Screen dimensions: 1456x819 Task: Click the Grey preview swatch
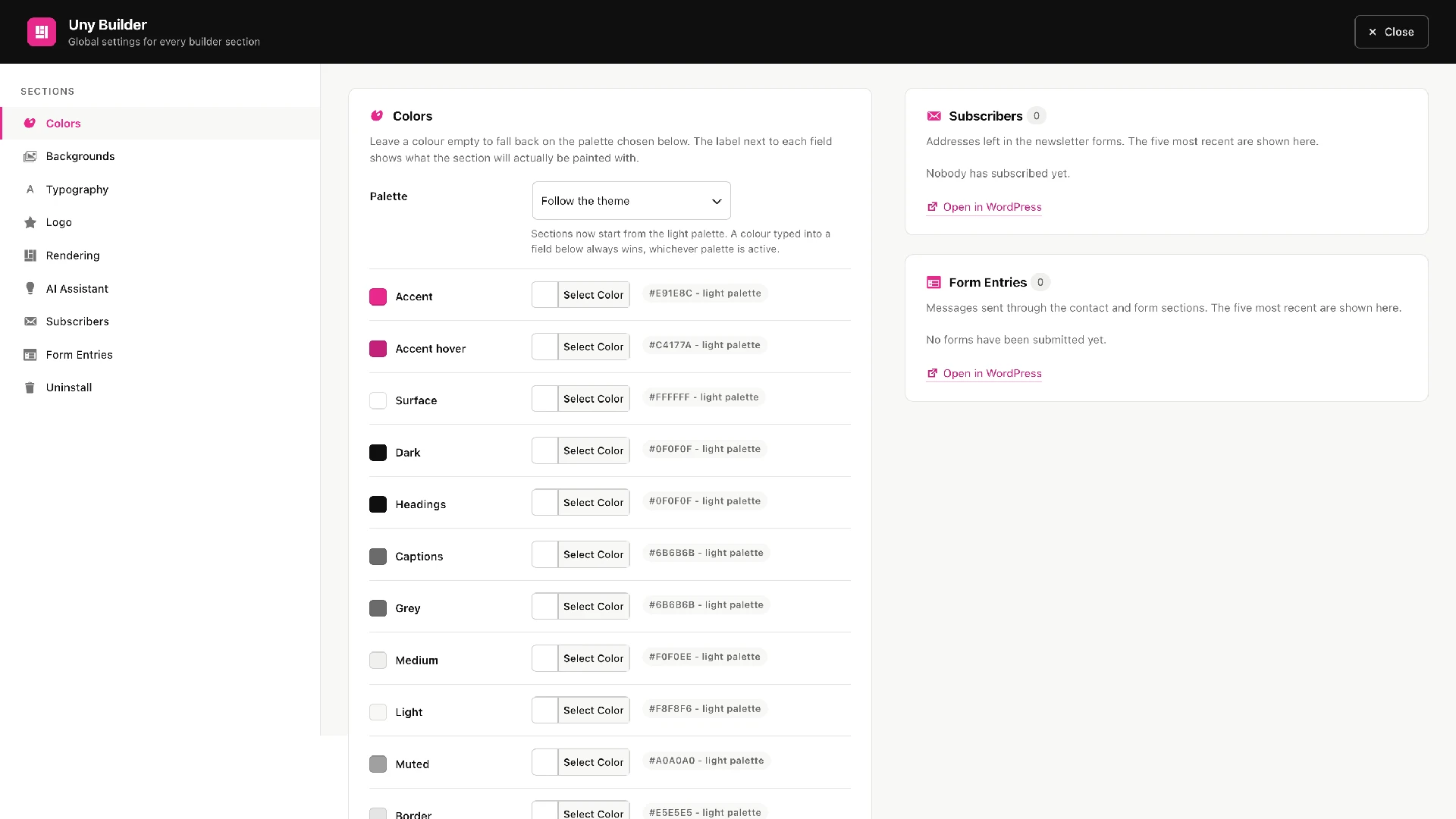(x=378, y=608)
